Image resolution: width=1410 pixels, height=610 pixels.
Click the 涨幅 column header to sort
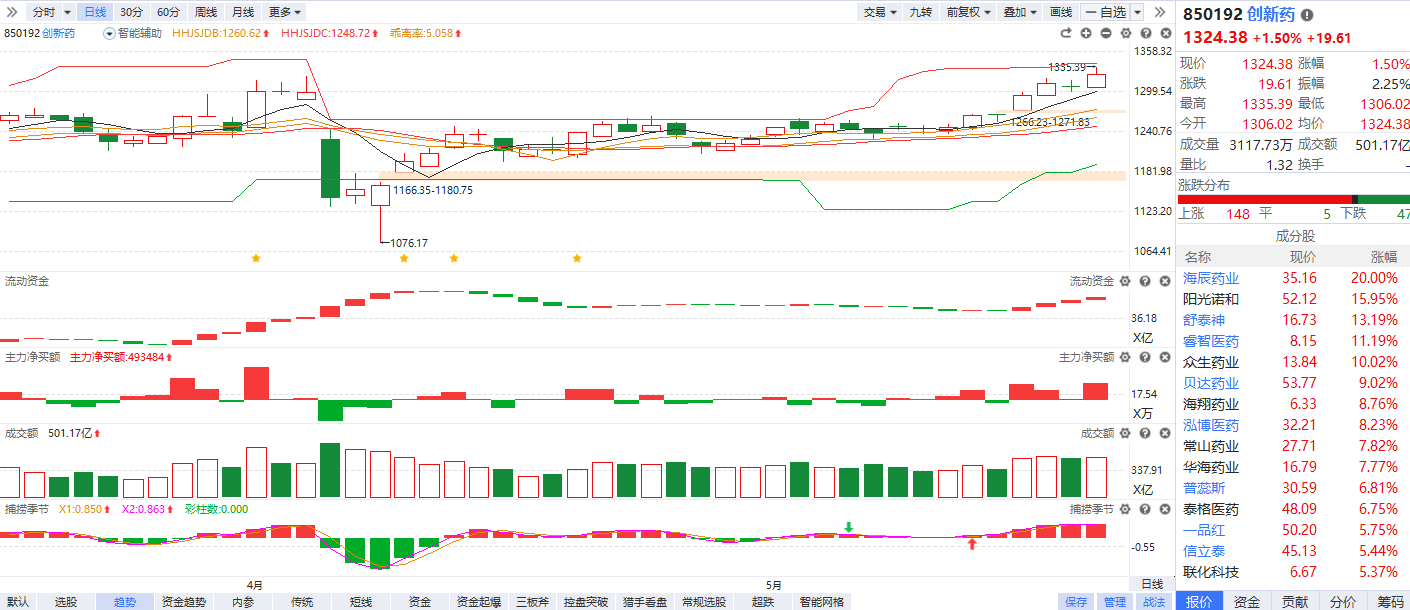coord(1384,257)
